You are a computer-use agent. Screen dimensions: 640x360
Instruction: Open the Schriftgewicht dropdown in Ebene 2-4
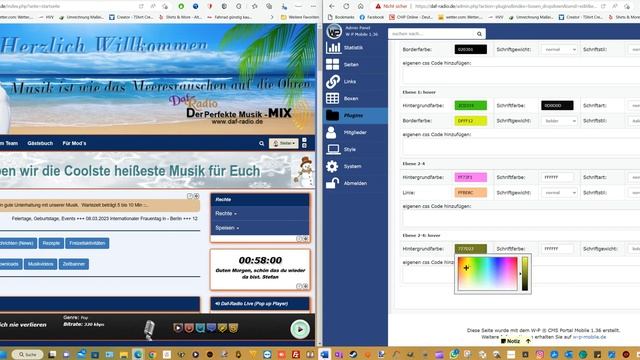click(x=559, y=193)
